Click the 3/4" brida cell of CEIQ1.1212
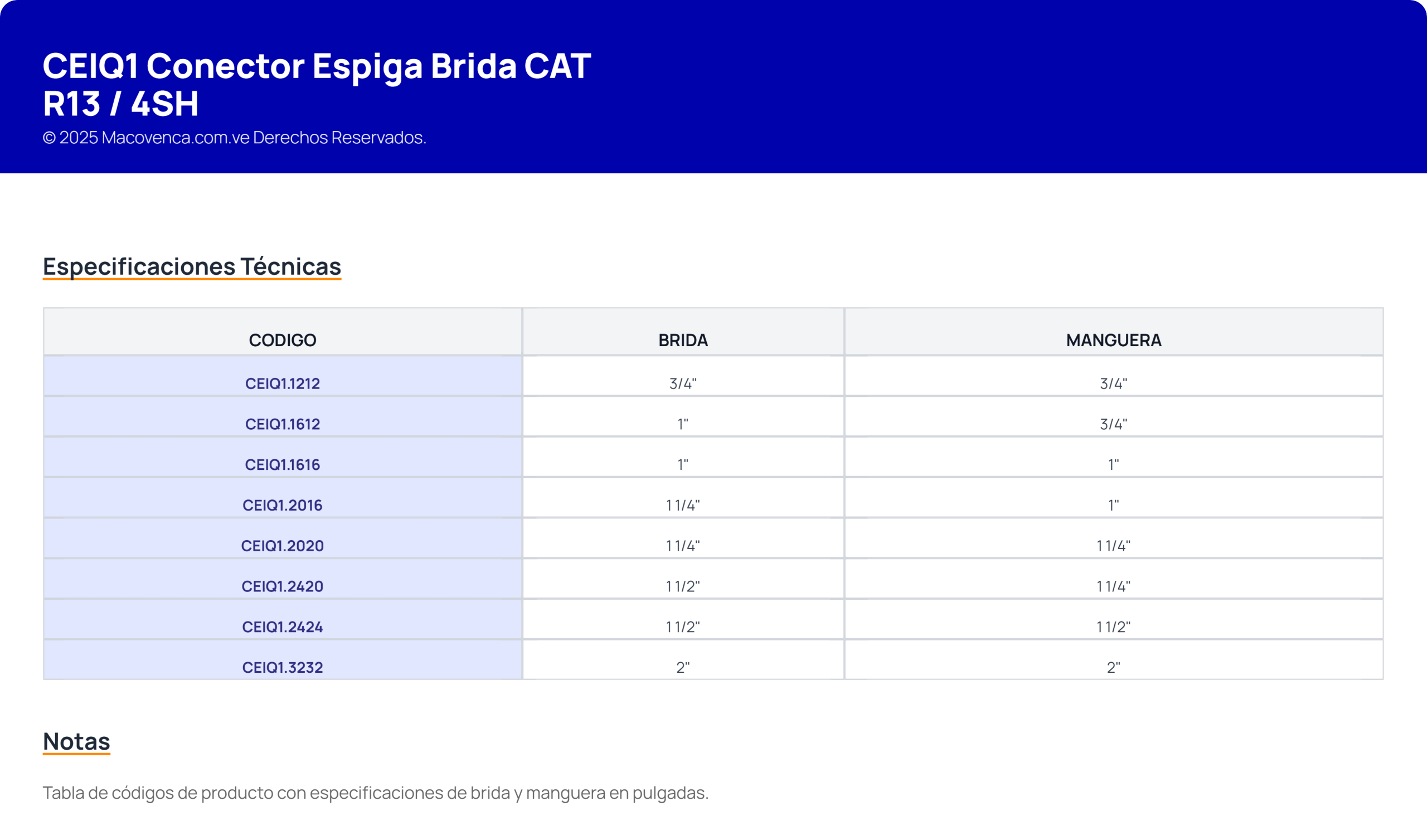Viewport: 1427px width, 840px height. (x=683, y=383)
